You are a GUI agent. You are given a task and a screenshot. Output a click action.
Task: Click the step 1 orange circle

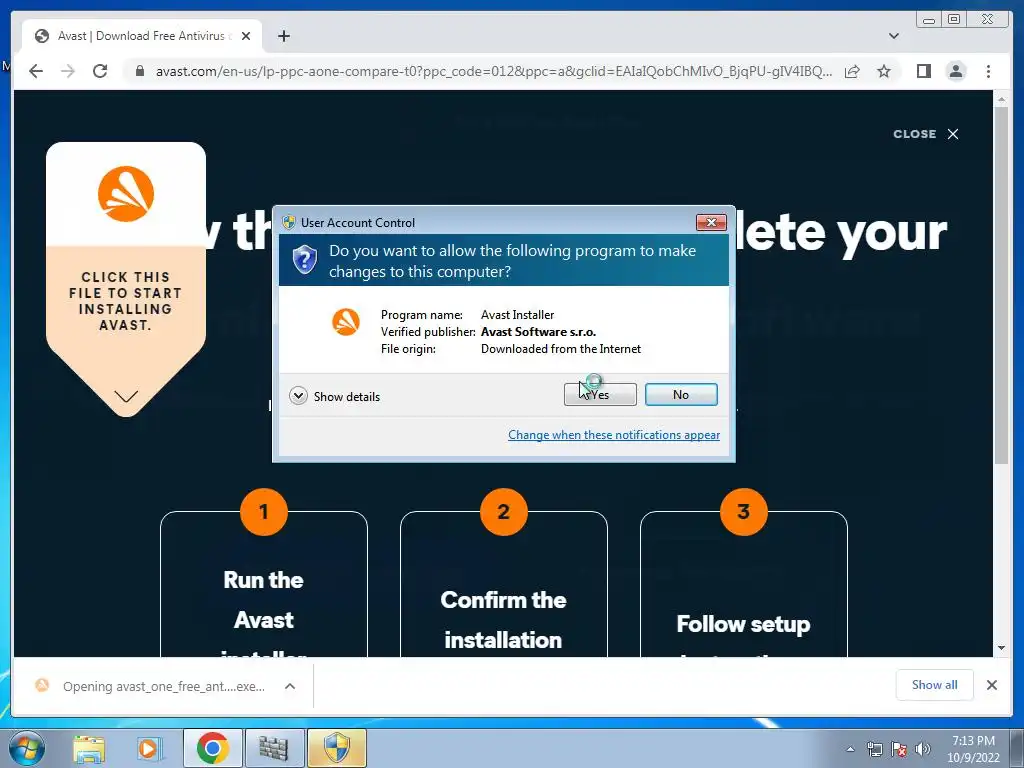point(264,512)
